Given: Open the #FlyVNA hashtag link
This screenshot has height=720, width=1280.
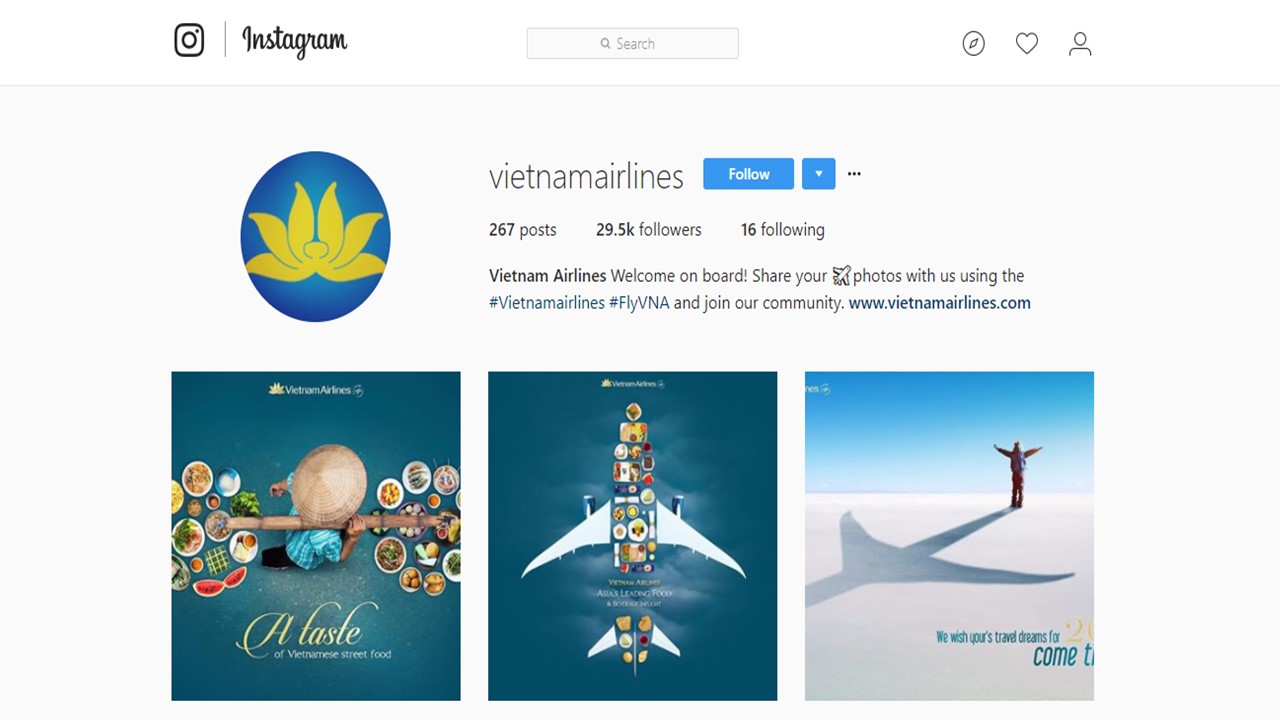Looking at the screenshot, I should [x=639, y=303].
